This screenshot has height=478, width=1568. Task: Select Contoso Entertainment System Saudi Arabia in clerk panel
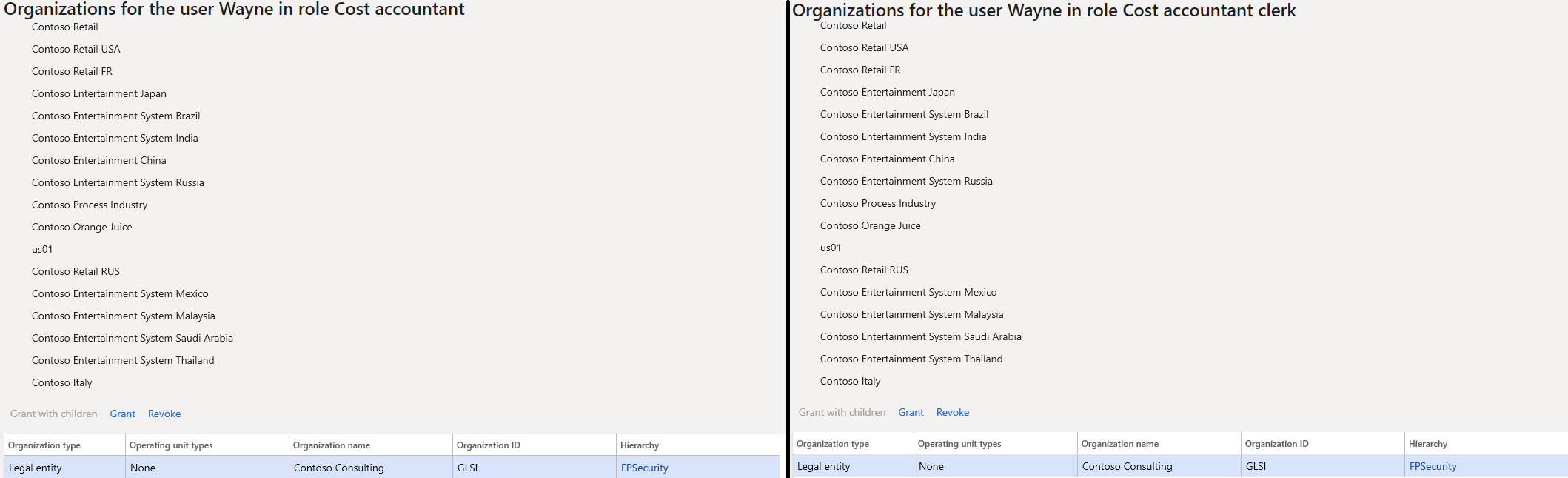tap(921, 336)
